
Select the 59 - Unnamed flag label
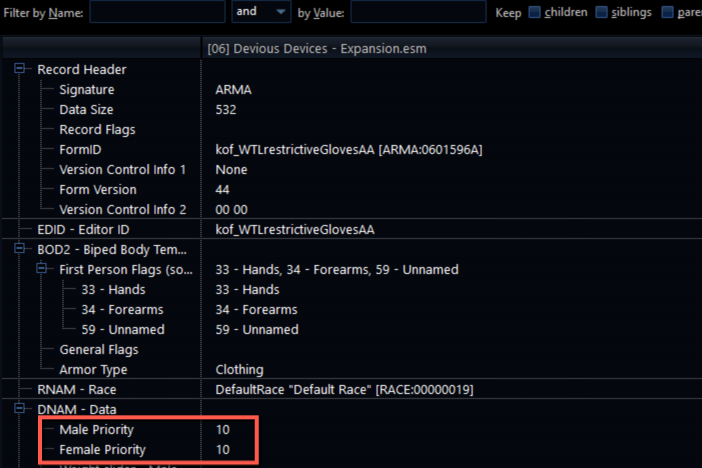click(123, 330)
